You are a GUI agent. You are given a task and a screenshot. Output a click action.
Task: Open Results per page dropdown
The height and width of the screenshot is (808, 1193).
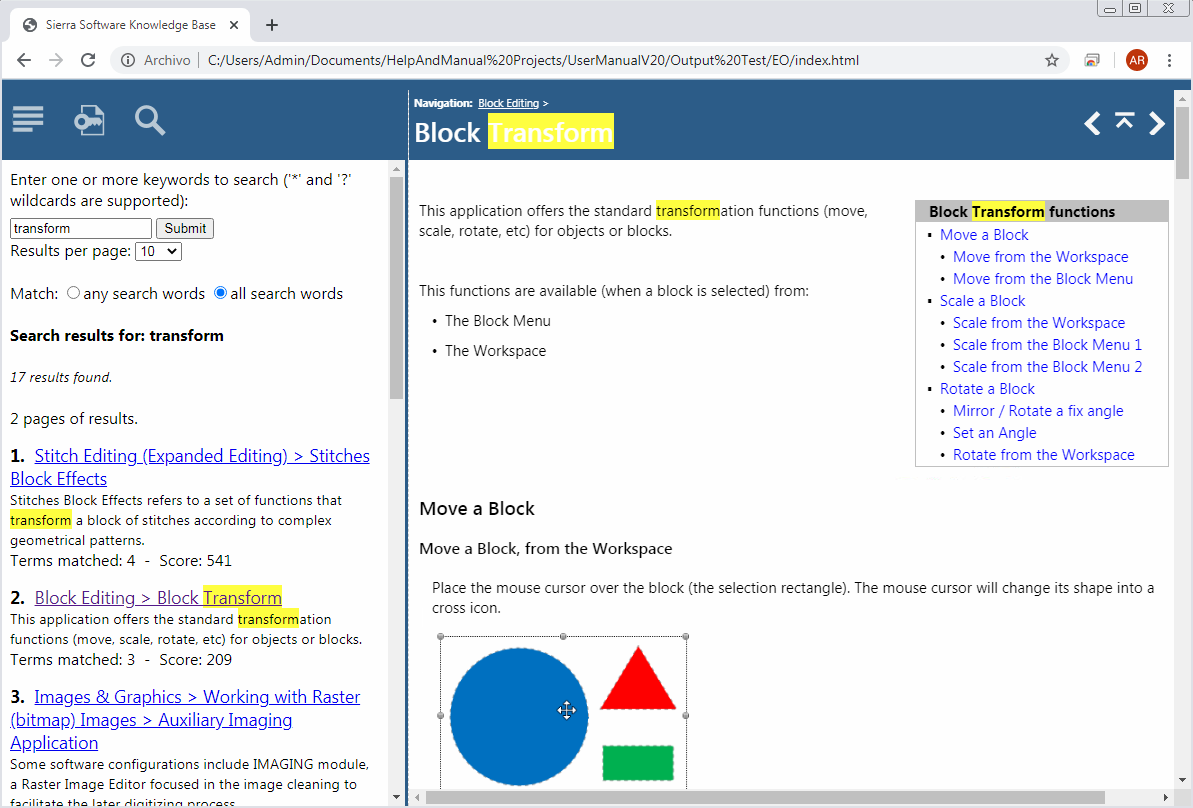(158, 251)
